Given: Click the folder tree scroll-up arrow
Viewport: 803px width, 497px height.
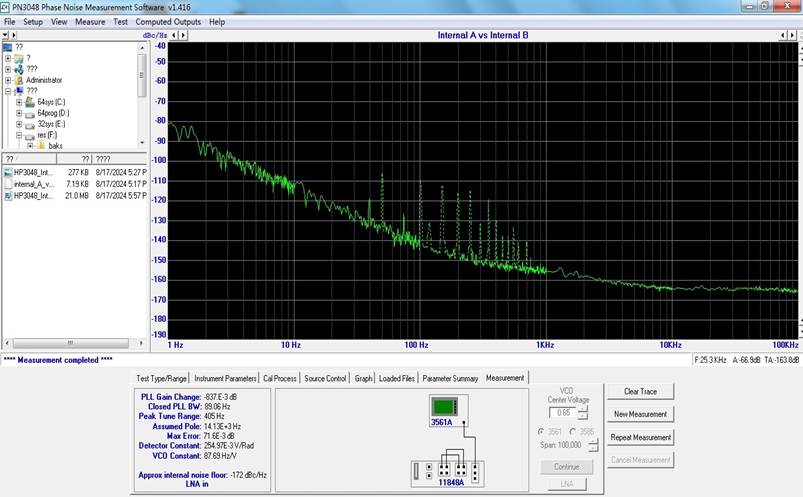Looking at the screenshot, I should [142, 48].
